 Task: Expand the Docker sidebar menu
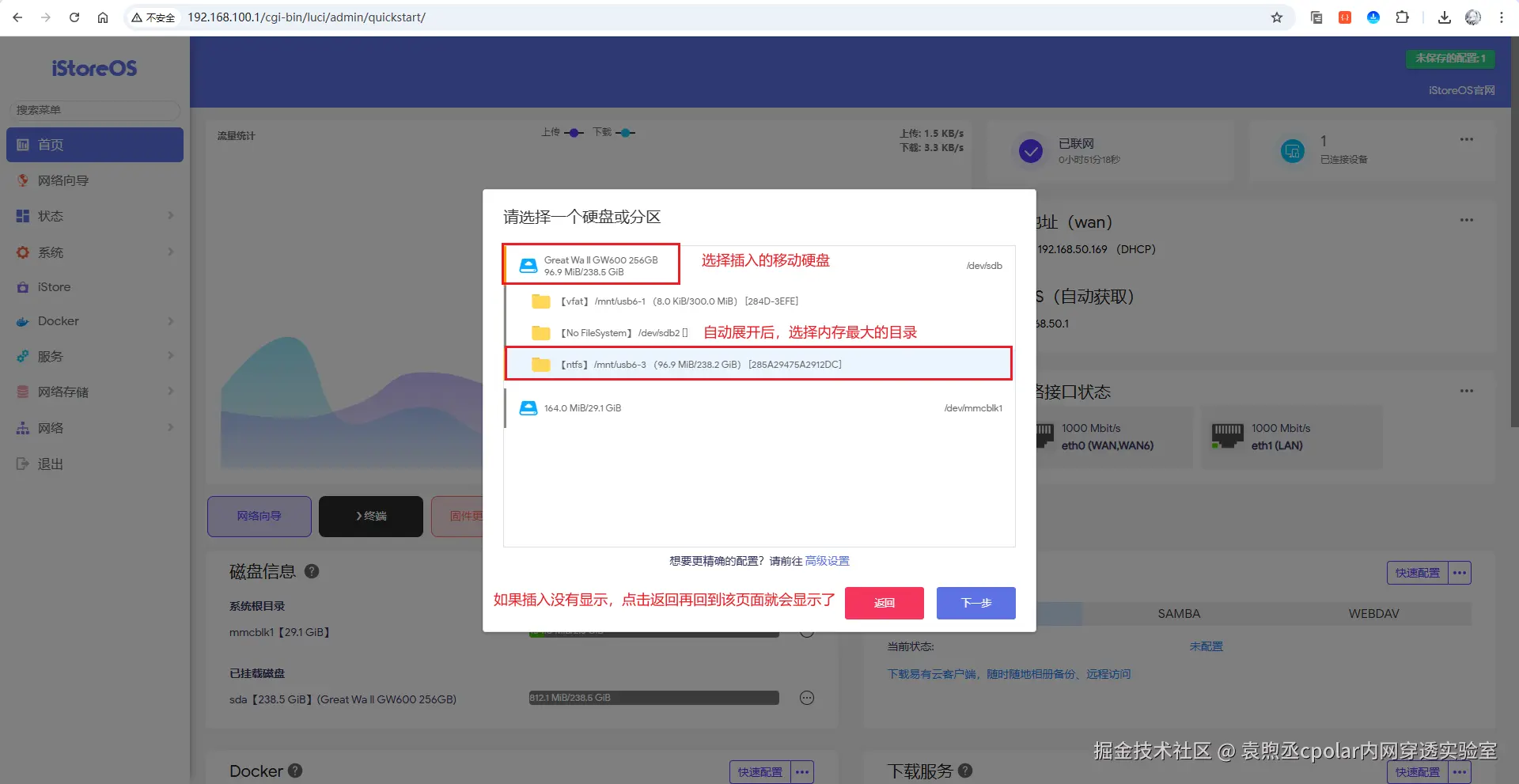95,321
